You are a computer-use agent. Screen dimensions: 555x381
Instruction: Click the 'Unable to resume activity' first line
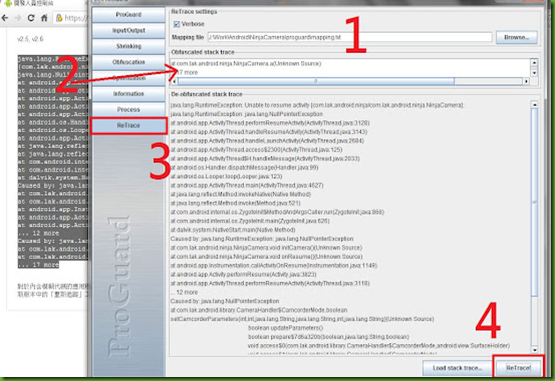317,105
